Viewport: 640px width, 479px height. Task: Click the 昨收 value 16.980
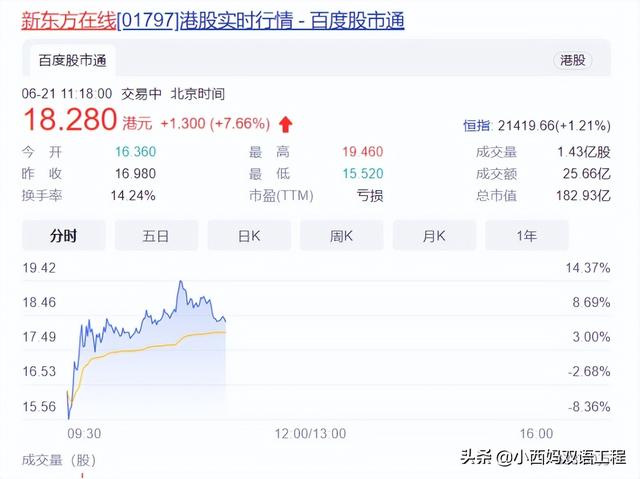(136, 174)
